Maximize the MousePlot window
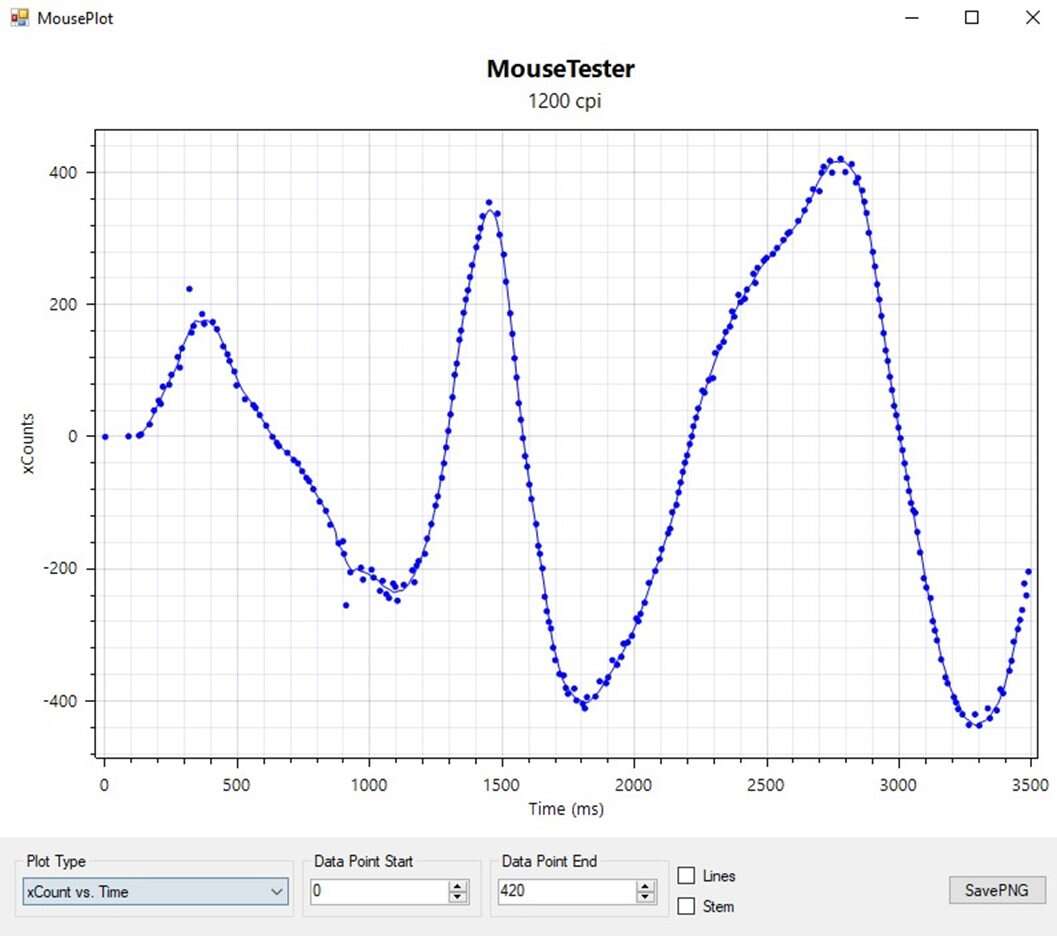 pyautogui.click(x=971, y=18)
